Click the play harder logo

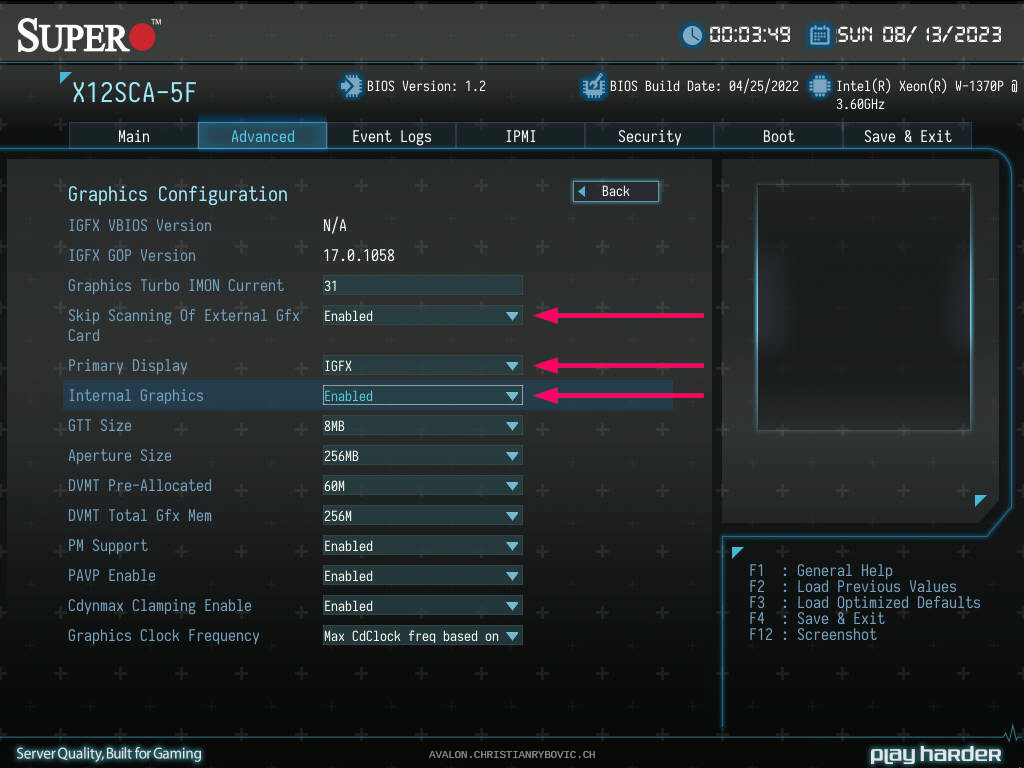click(935, 754)
